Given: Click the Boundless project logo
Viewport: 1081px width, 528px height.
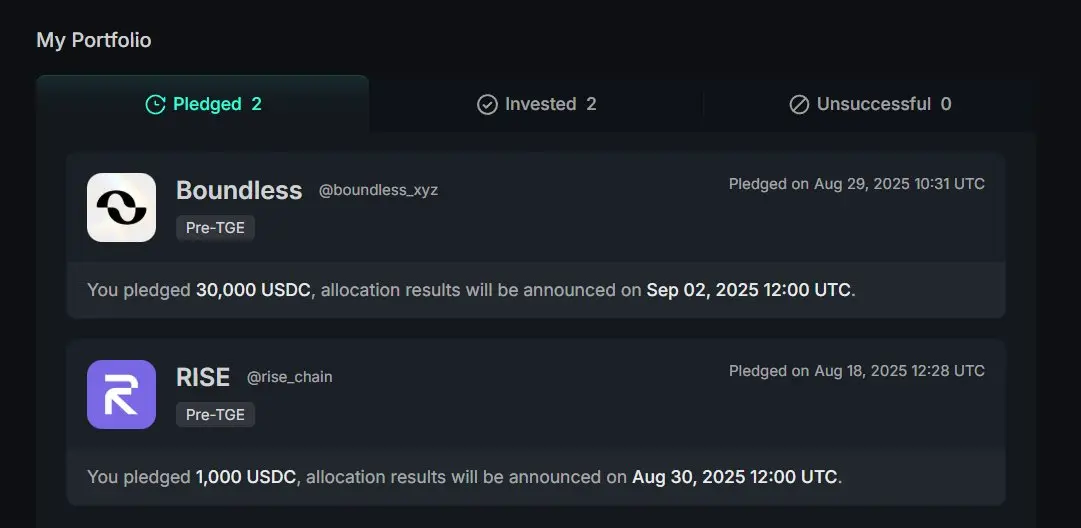Looking at the screenshot, I should (121, 207).
